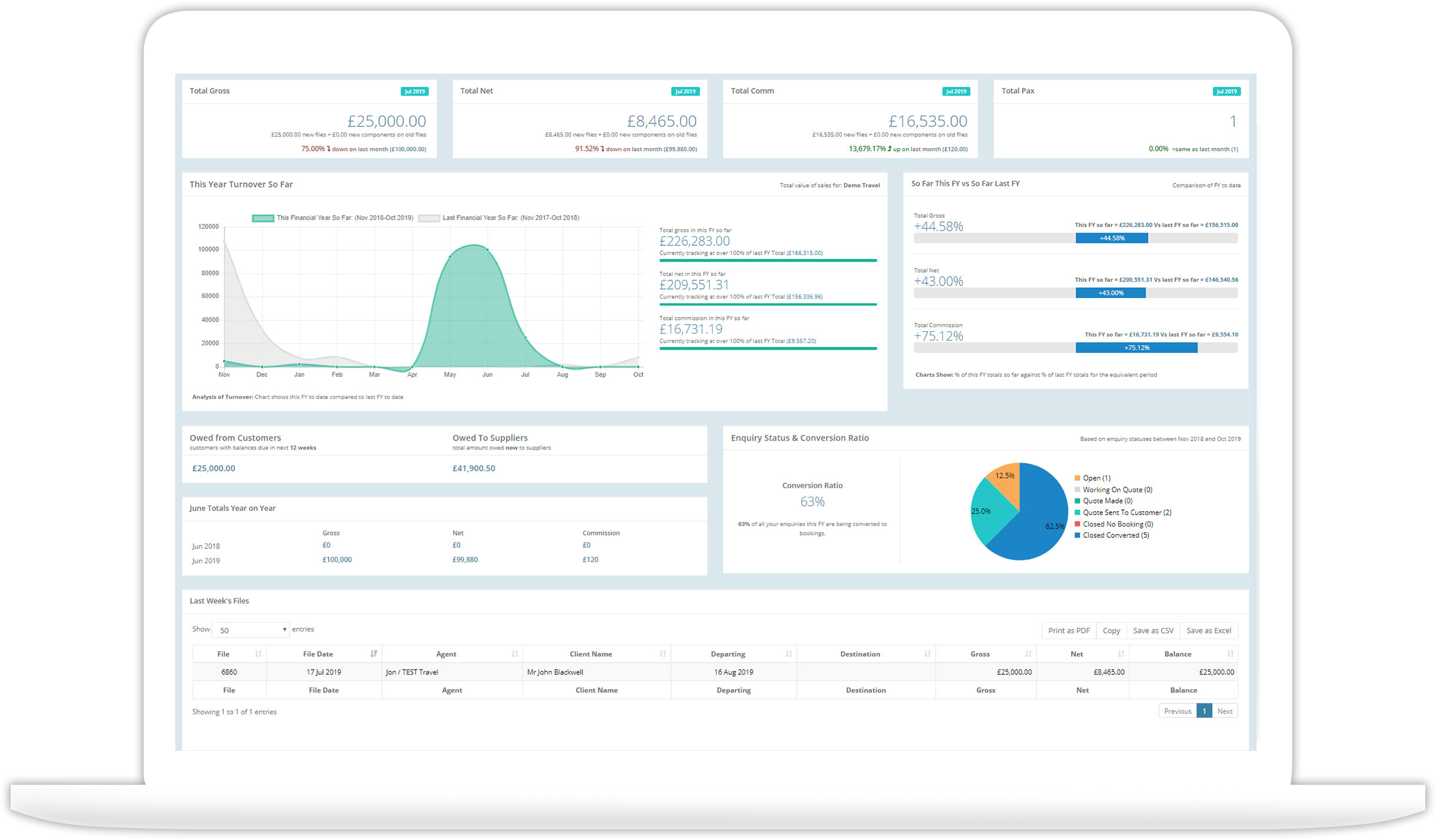Screen dimensions: 1436x840
Task: Click Total net FY value £209,551.31
Action: [x=694, y=285]
